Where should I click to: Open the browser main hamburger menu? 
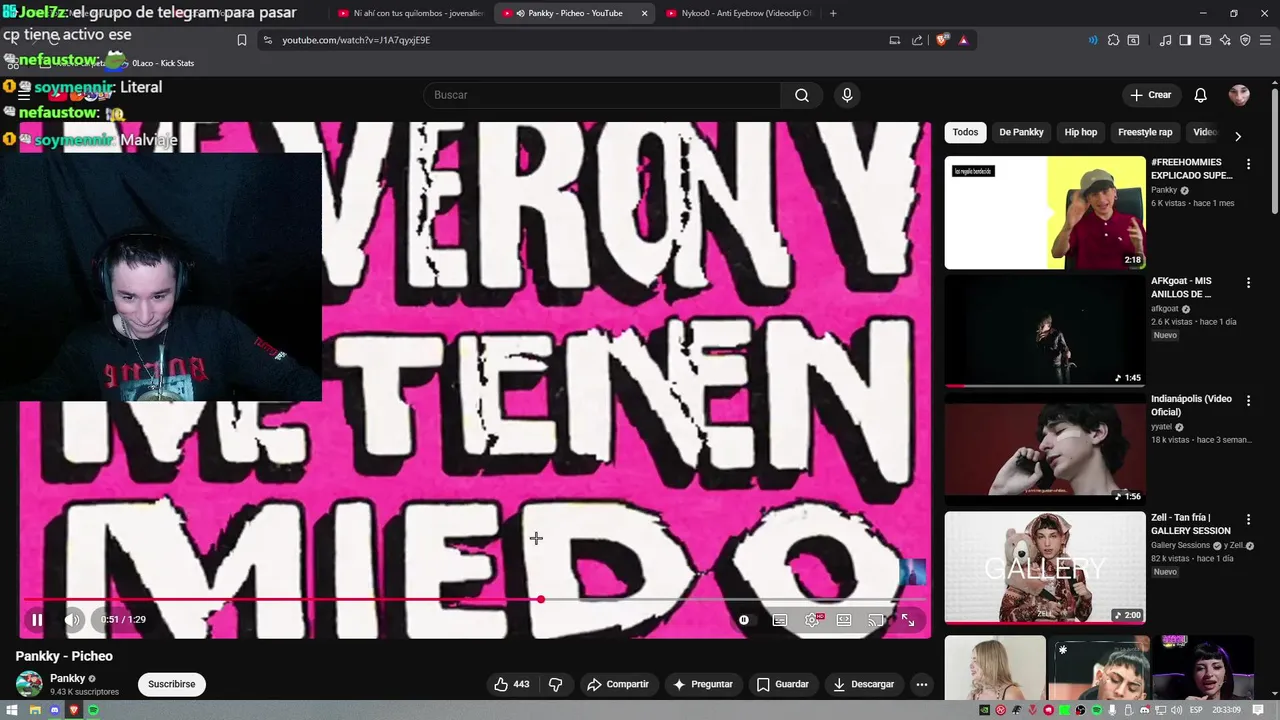point(1265,40)
